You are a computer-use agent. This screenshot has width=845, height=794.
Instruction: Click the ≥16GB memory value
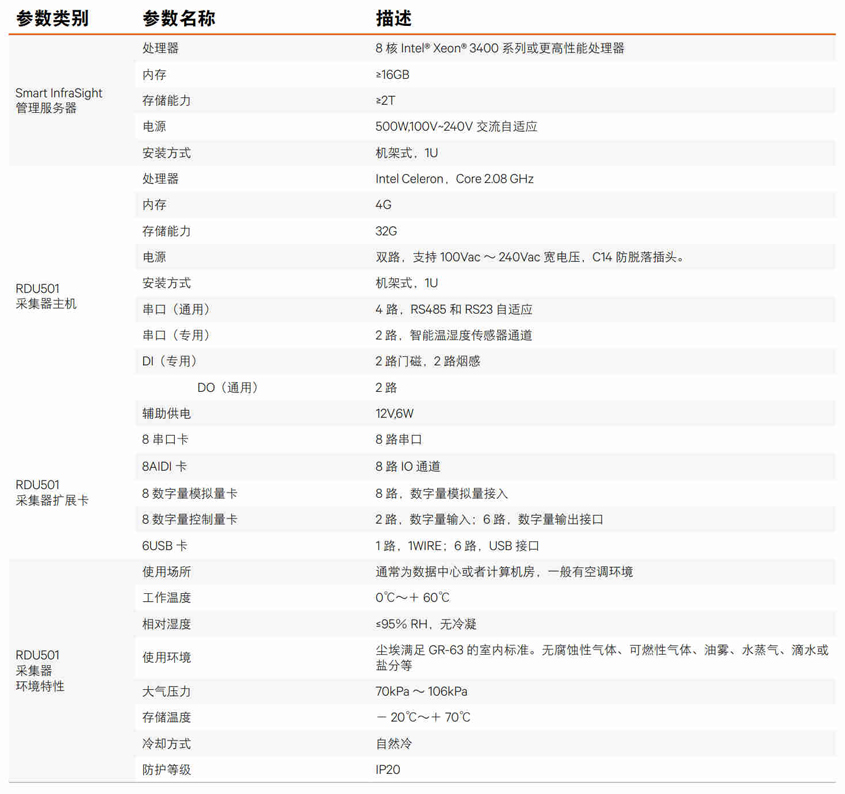tap(392, 75)
